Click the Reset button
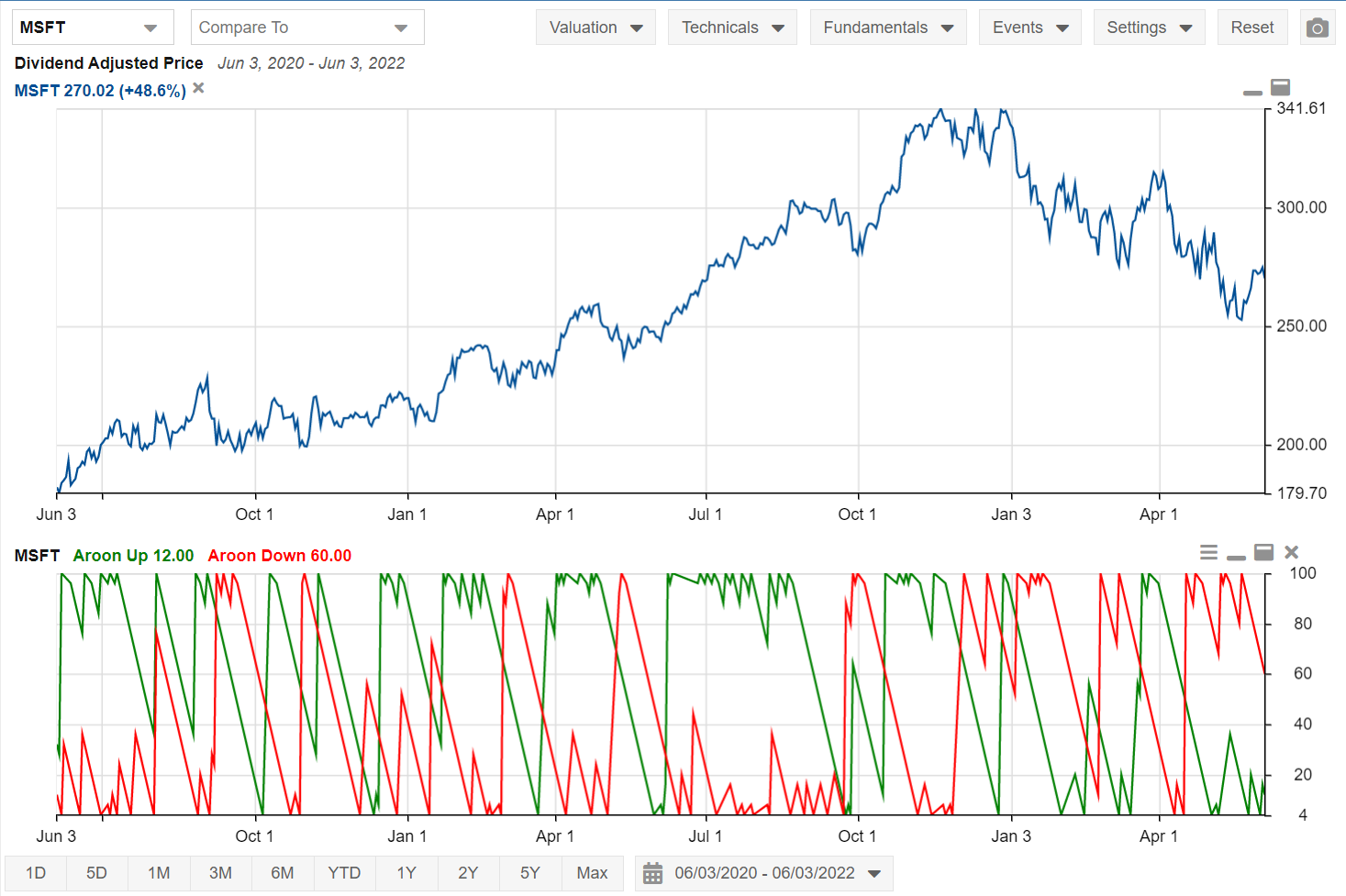1346x896 pixels. [1252, 28]
